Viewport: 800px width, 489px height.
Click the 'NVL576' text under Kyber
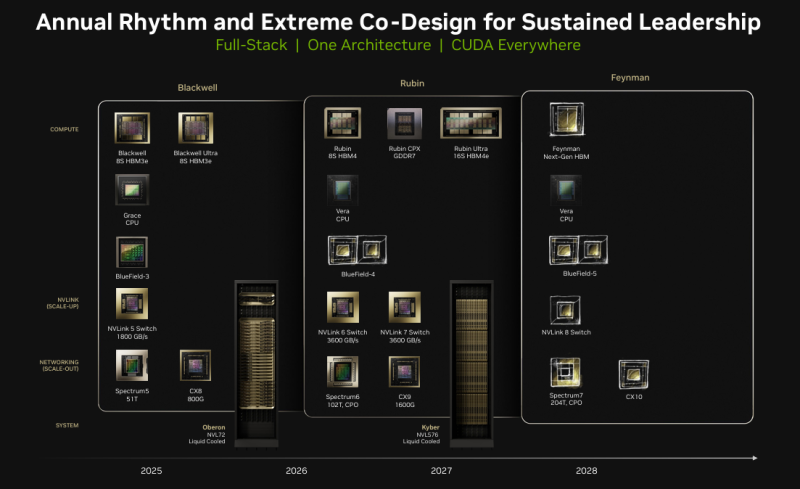pos(428,435)
